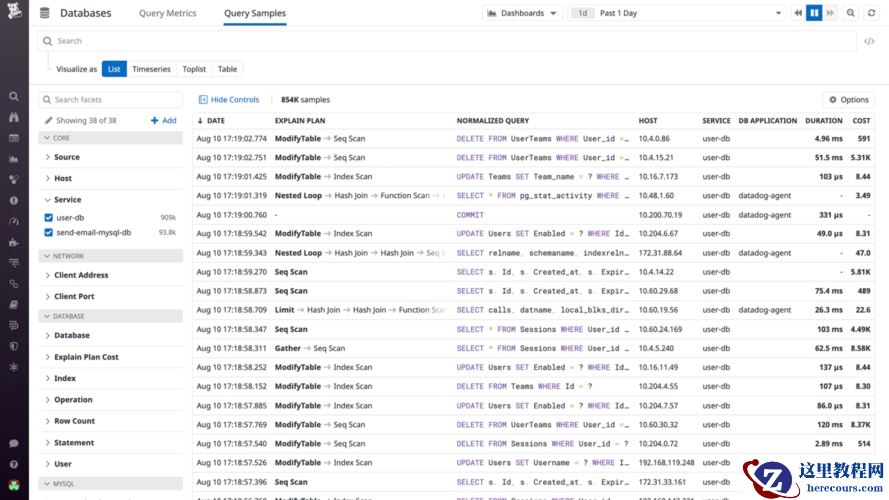Select the Toplist visualization tab

point(194,69)
